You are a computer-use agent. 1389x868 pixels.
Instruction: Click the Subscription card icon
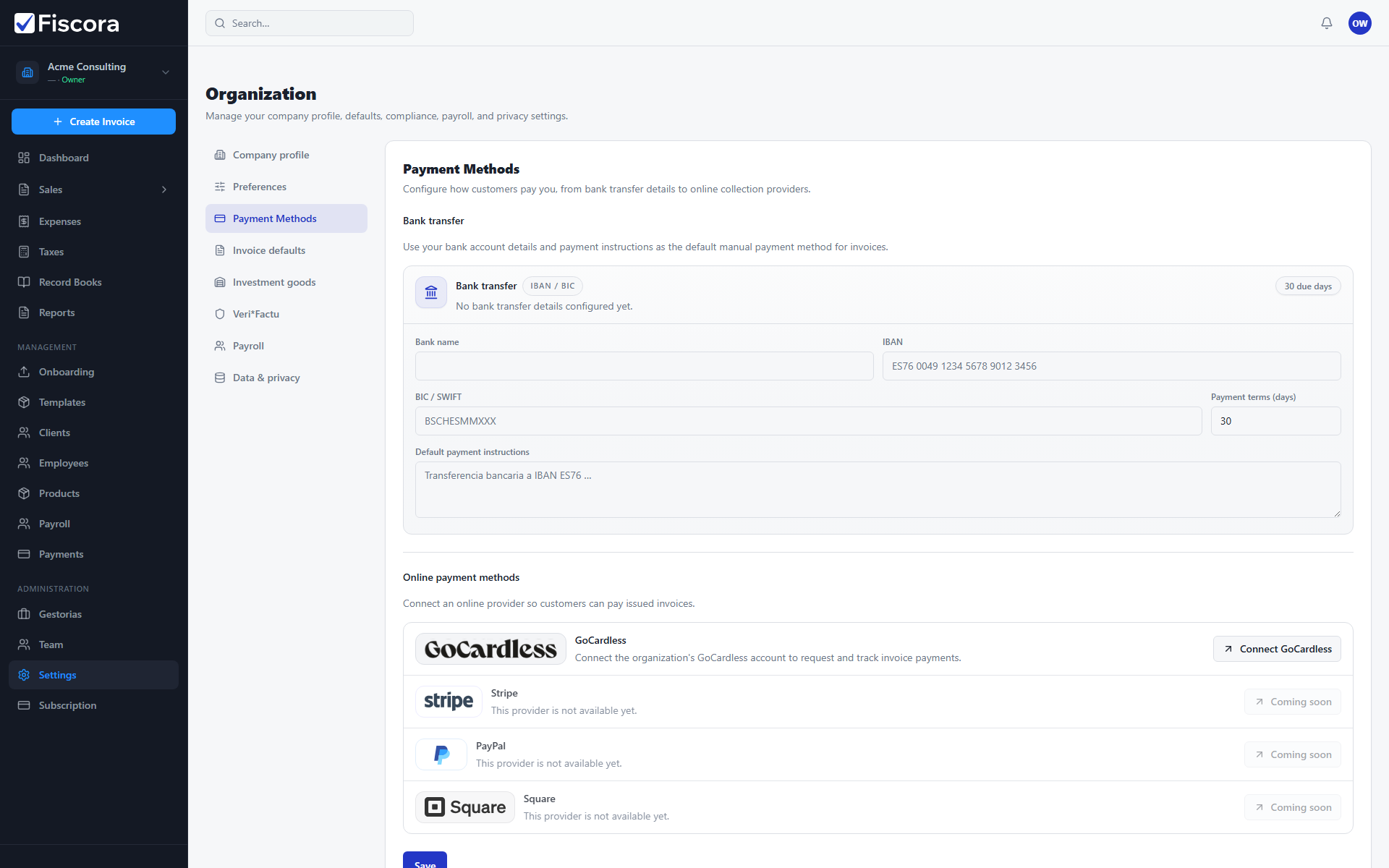pyautogui.click(x=24, y=705)
